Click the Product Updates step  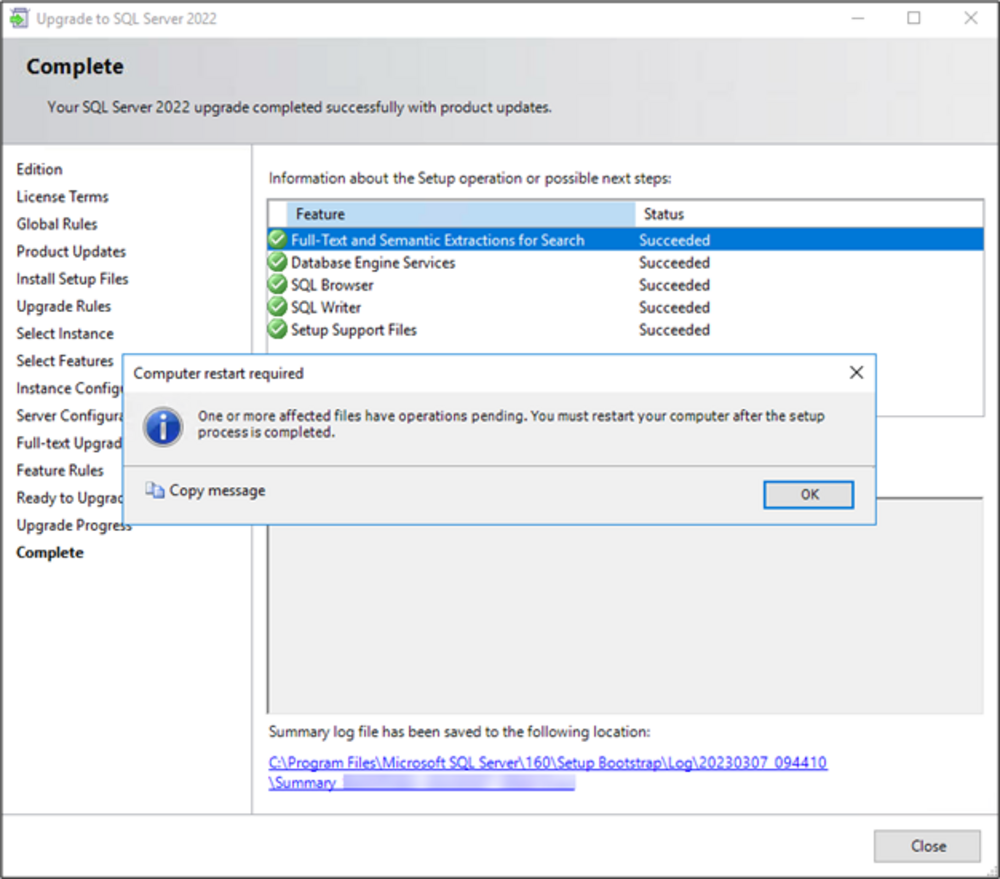click(71, 252)
